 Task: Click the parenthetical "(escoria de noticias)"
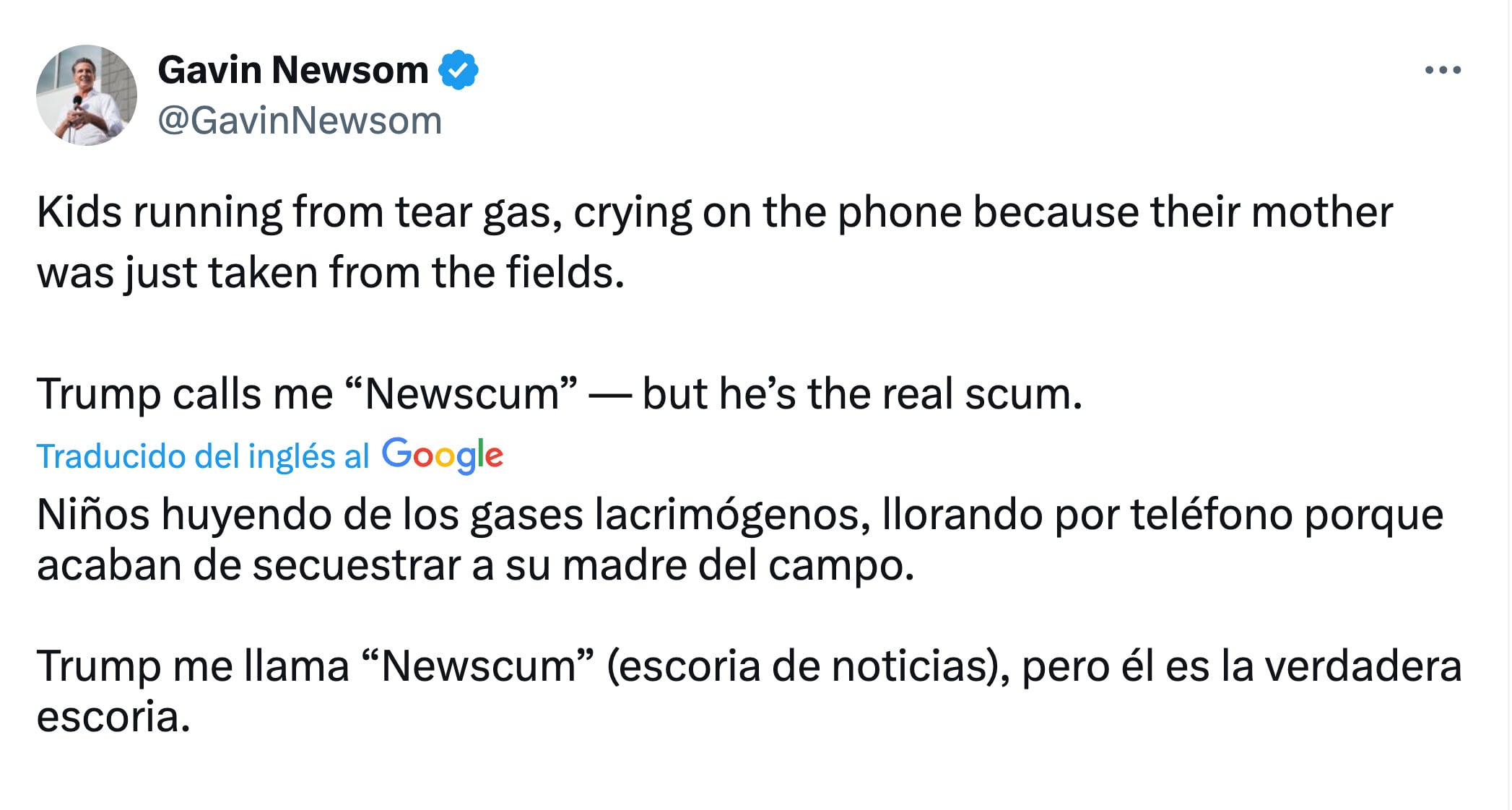point(807,666)
